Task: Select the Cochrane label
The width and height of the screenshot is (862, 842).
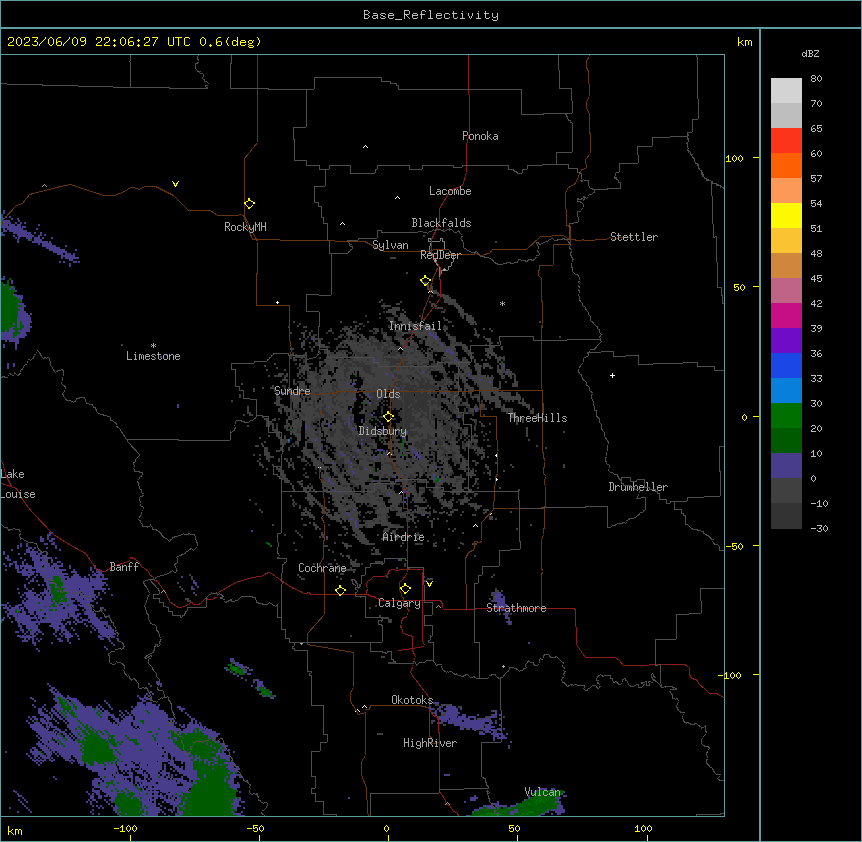Action: (322, 568)
